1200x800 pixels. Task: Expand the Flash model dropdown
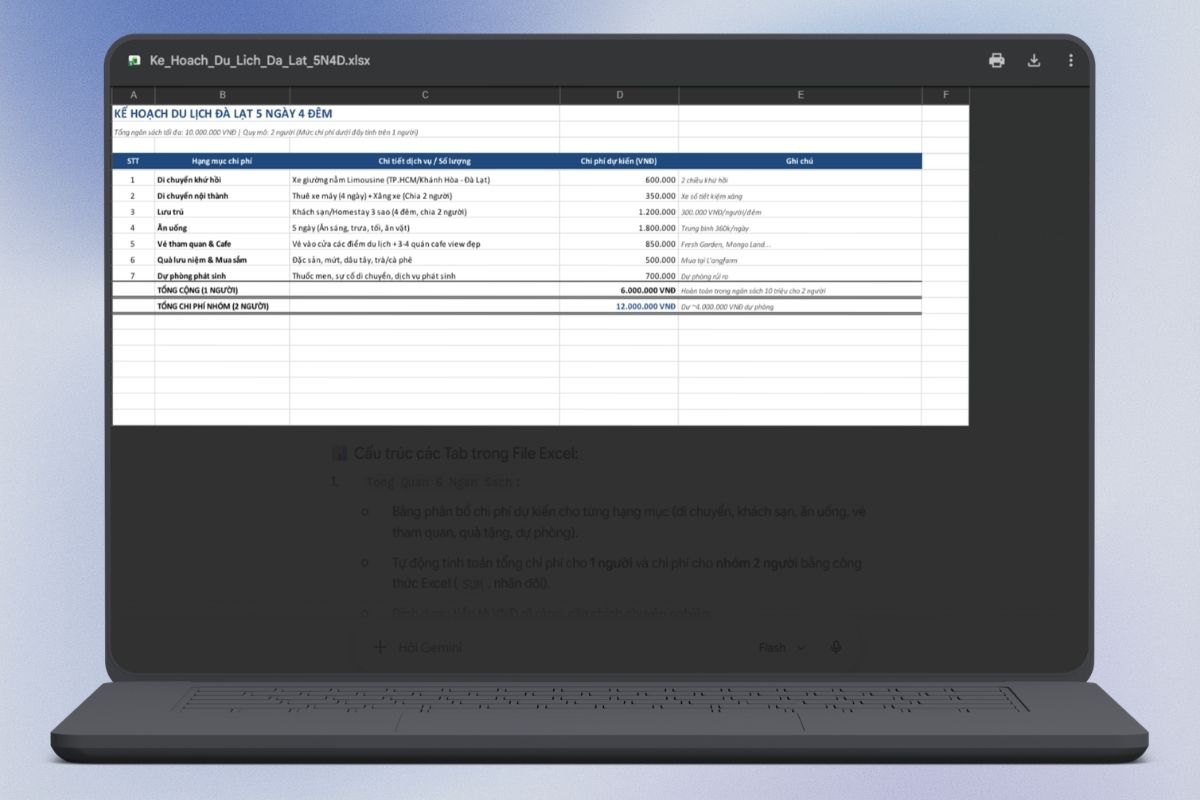click(781, 647)
